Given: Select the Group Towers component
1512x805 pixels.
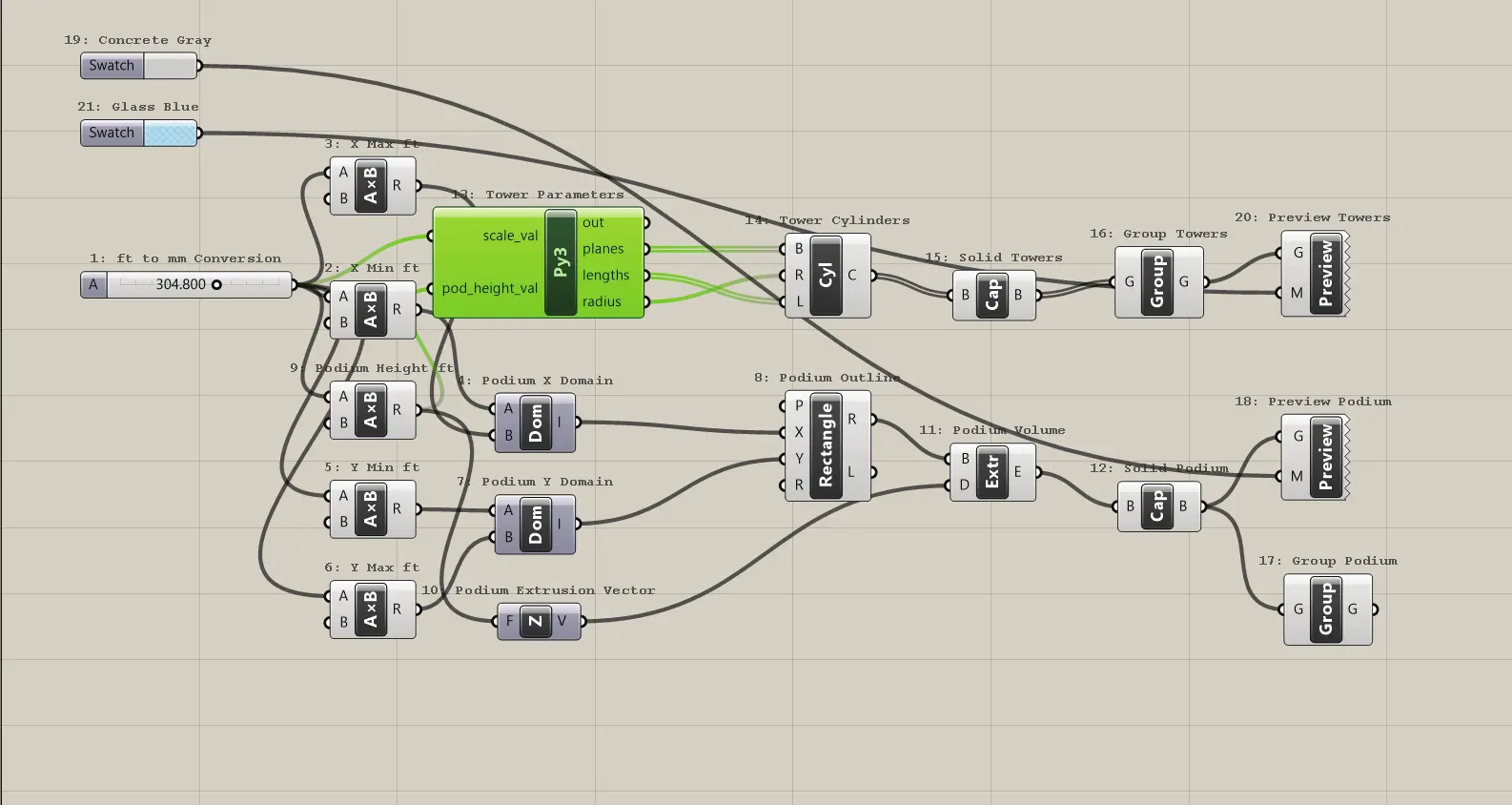Looking at the screenshot, I should tap(1157, 281).
